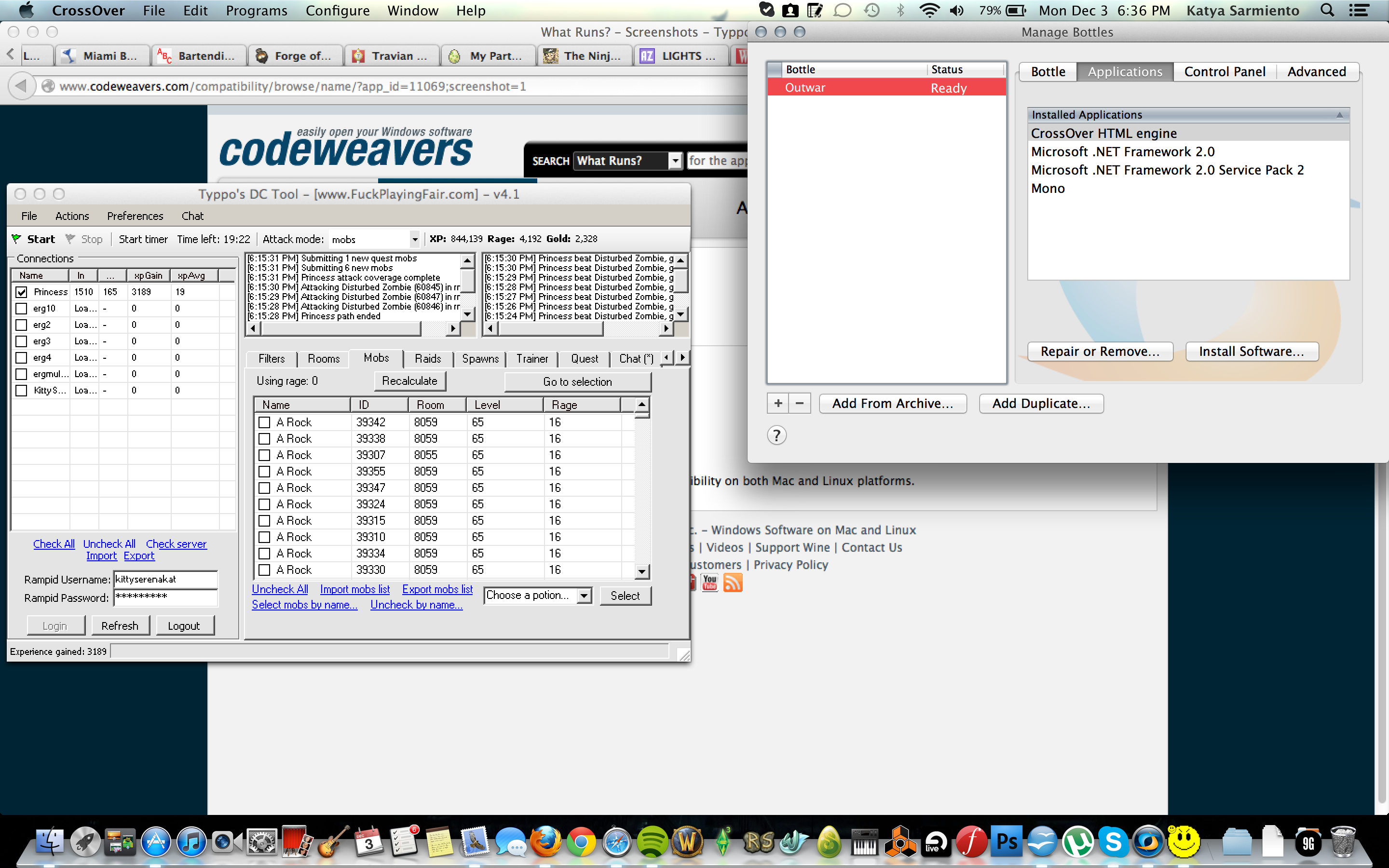Screen dimensions: 1389x868
Task: Click the Spotlight search icon in the menu bar
Action: (x=1326, y=10)
